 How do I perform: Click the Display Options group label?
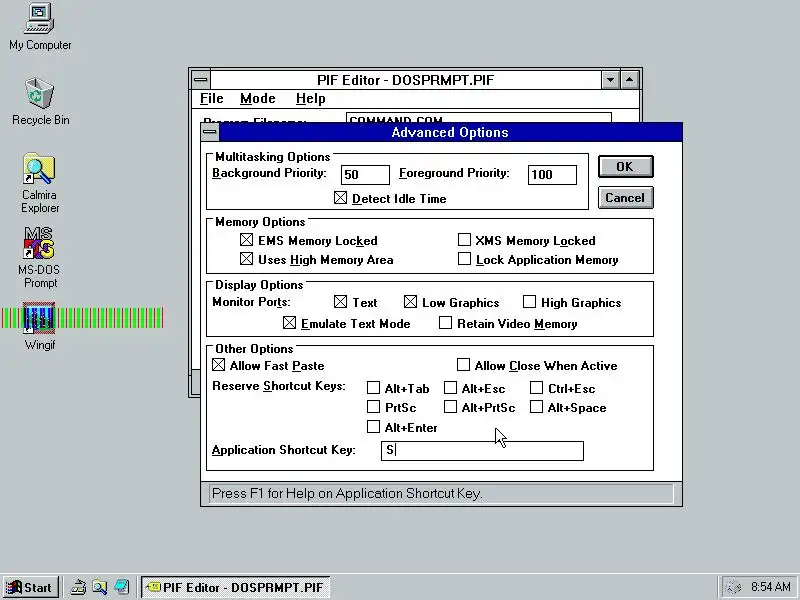(x=259, y=285)
